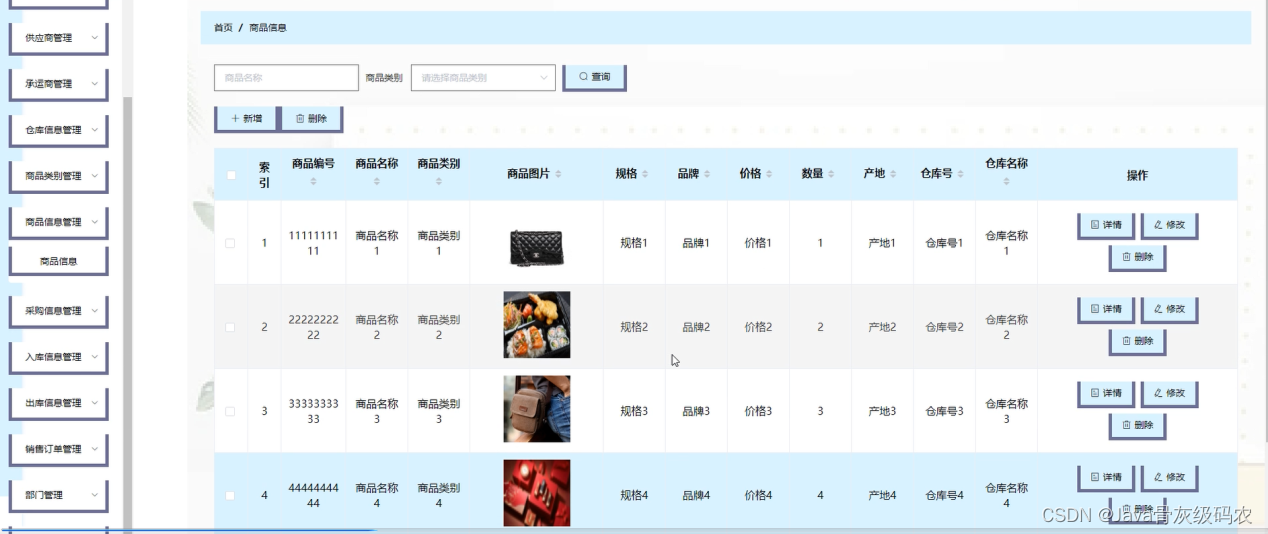Click 删除 for row 1

(1137, 257)
